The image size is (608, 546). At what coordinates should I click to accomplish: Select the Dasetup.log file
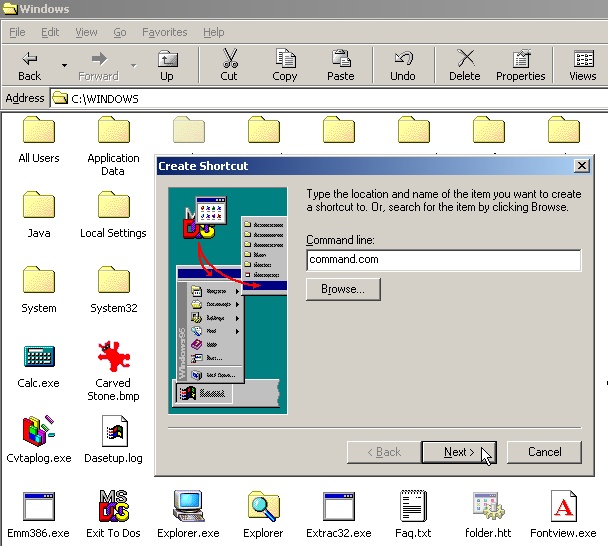(114, 439)
